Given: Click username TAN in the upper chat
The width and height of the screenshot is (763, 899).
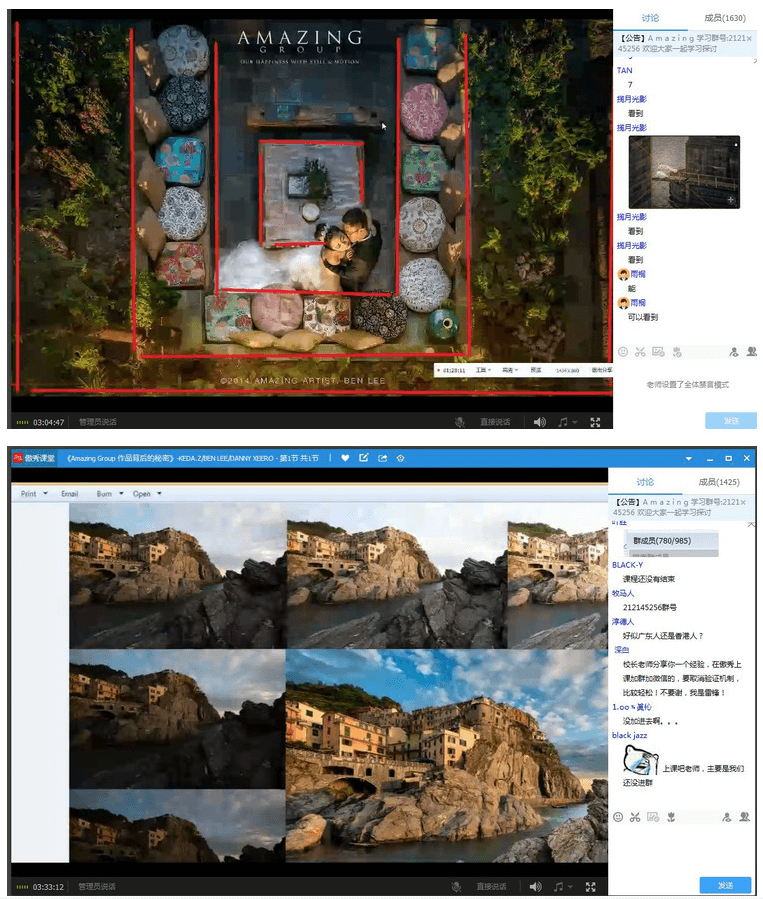Looking at the screenshot, I should tap(624, 71).
